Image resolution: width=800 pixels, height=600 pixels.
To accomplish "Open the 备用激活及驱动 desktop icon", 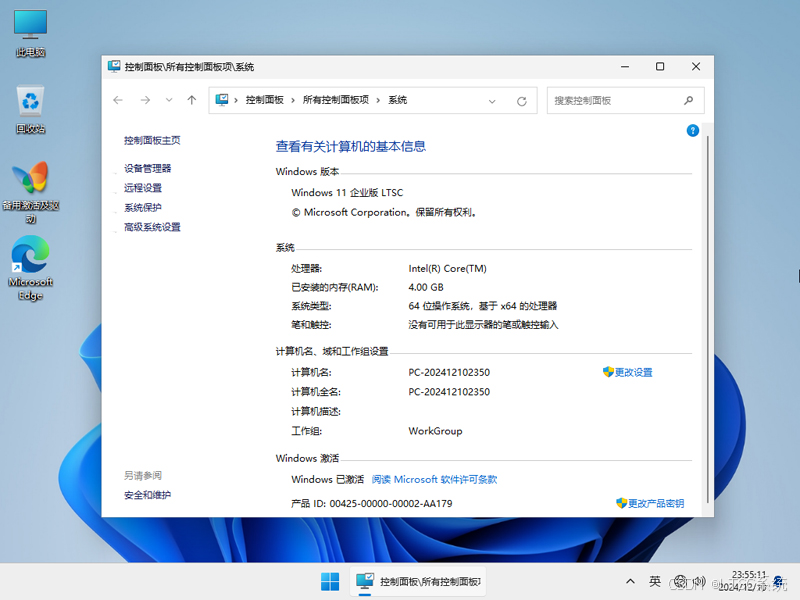I will pos(31,193).
